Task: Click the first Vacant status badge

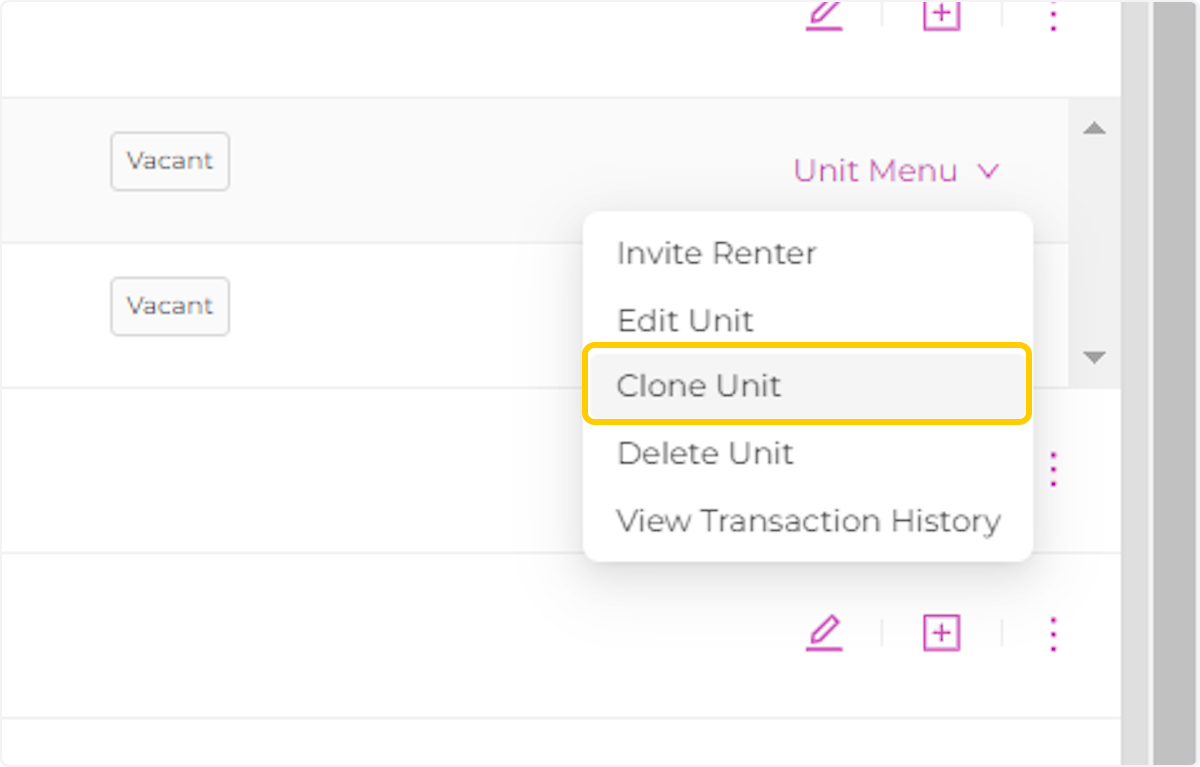Action: click(x=170, y=160)
